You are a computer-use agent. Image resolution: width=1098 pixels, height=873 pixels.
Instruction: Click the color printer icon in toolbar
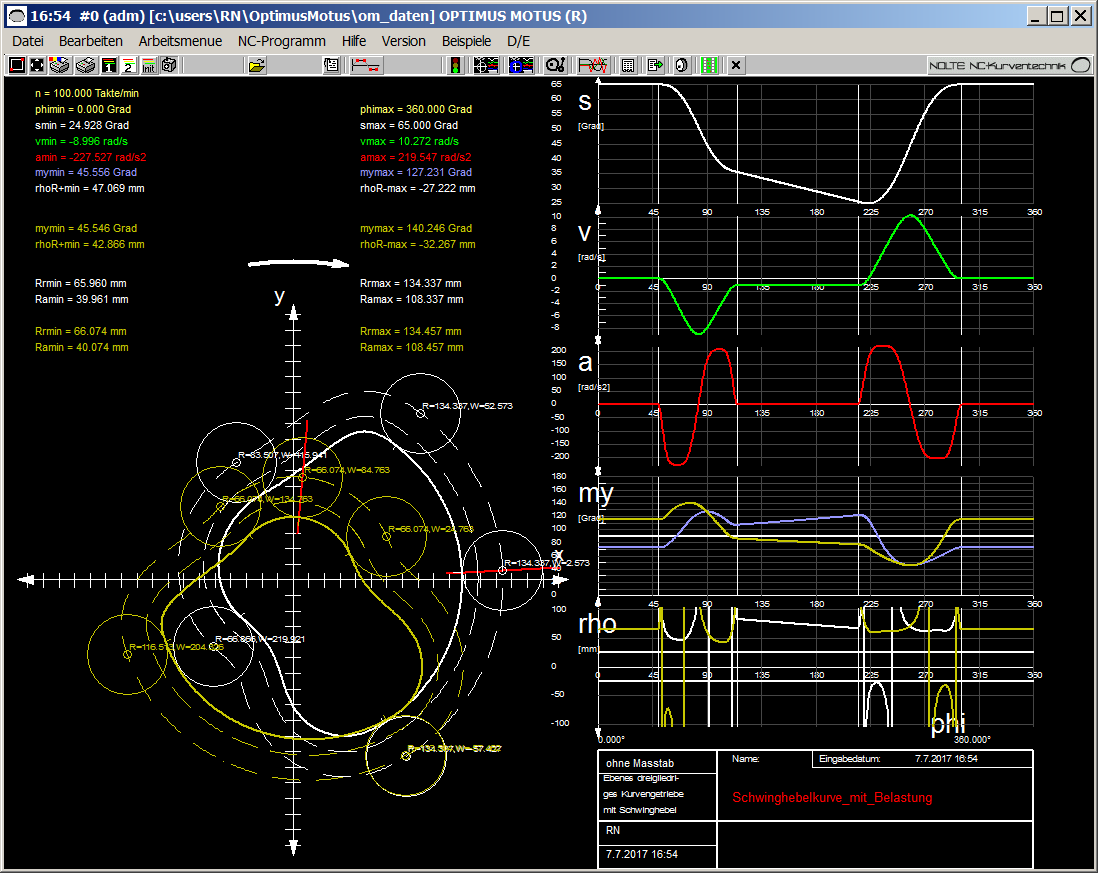click(59, 65)
